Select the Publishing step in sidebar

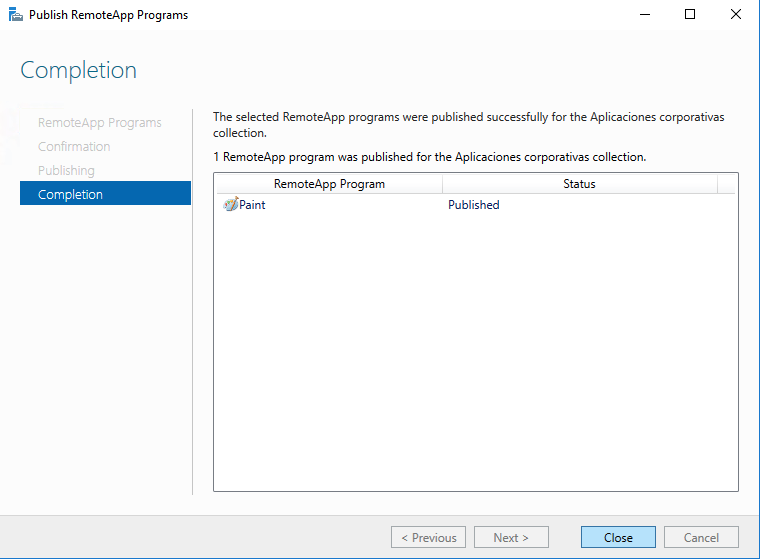pyautogui.click(x=66, y=171)
